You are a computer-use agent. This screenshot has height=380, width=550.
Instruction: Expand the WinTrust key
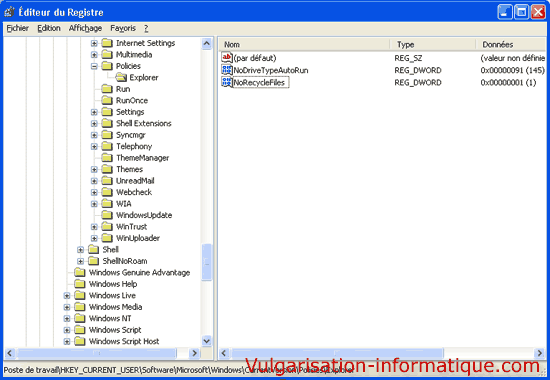tap(94, 227)
